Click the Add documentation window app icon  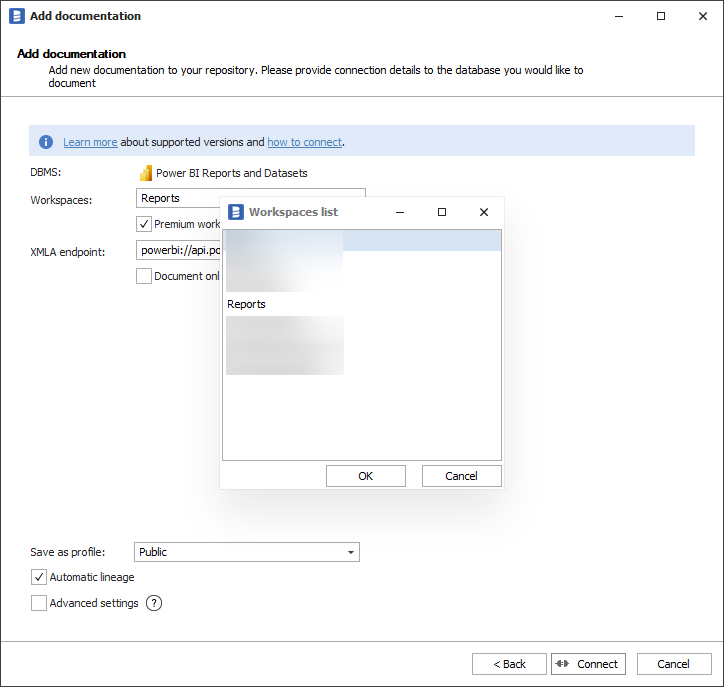16,16
